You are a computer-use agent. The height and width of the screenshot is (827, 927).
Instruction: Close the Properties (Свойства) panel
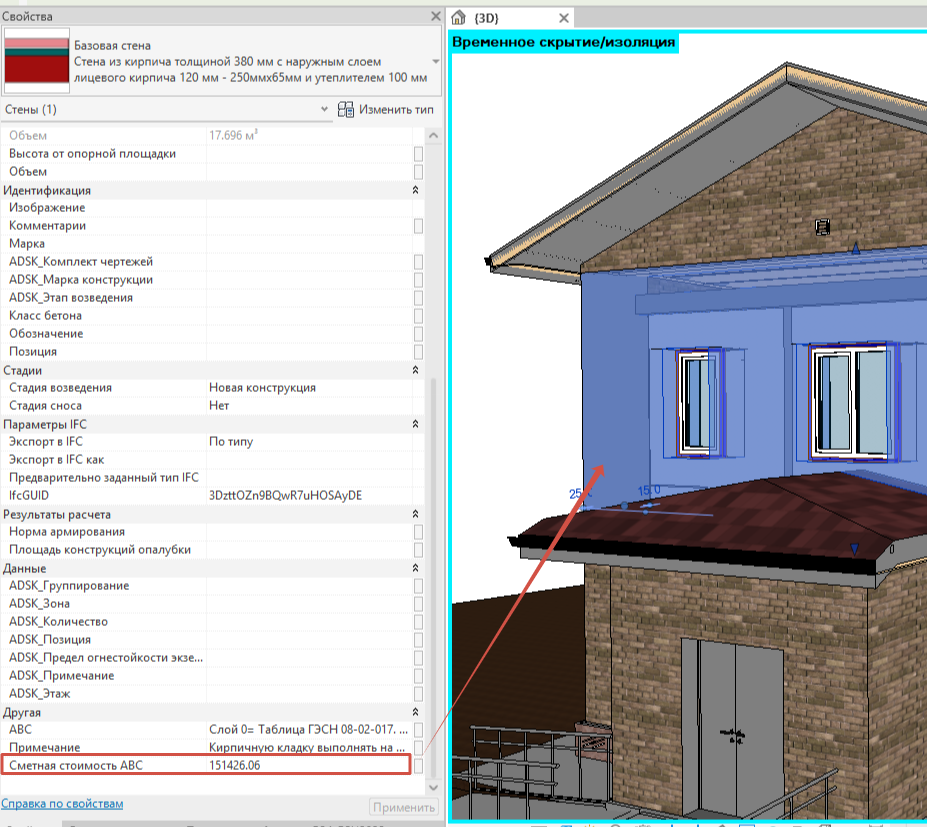[x=436, y=16]
